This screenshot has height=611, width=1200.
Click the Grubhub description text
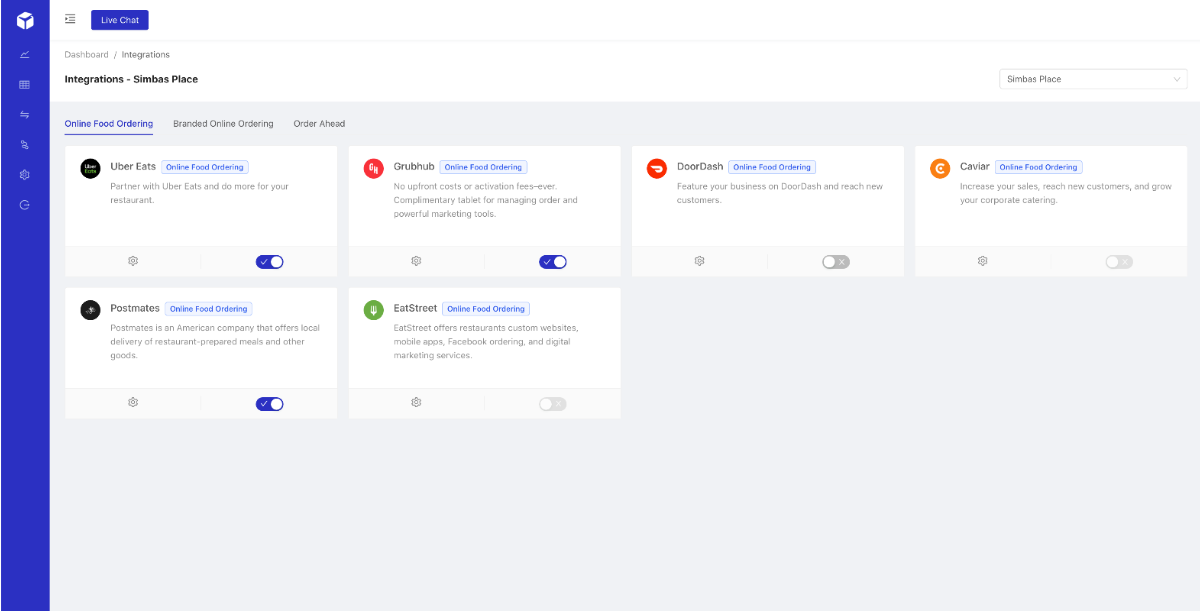click(486, 200)
